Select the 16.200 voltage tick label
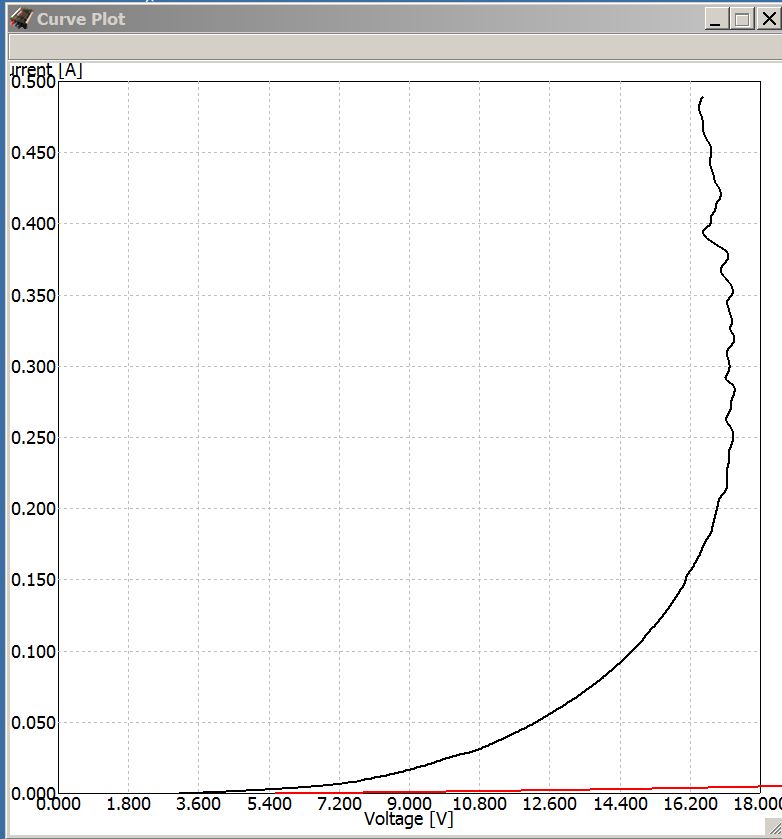This screenshot has width=782, height=839. point(690,804)
